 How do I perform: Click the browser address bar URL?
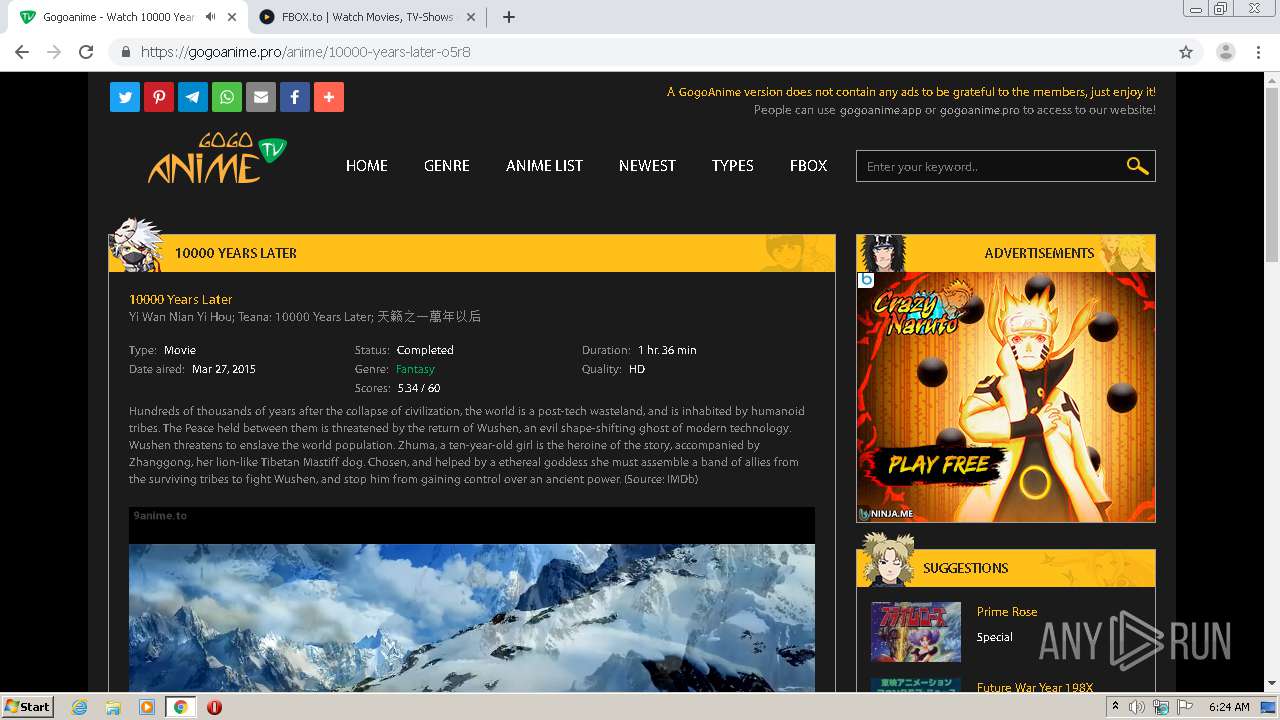pyautogui.click(x=306, y=52)
